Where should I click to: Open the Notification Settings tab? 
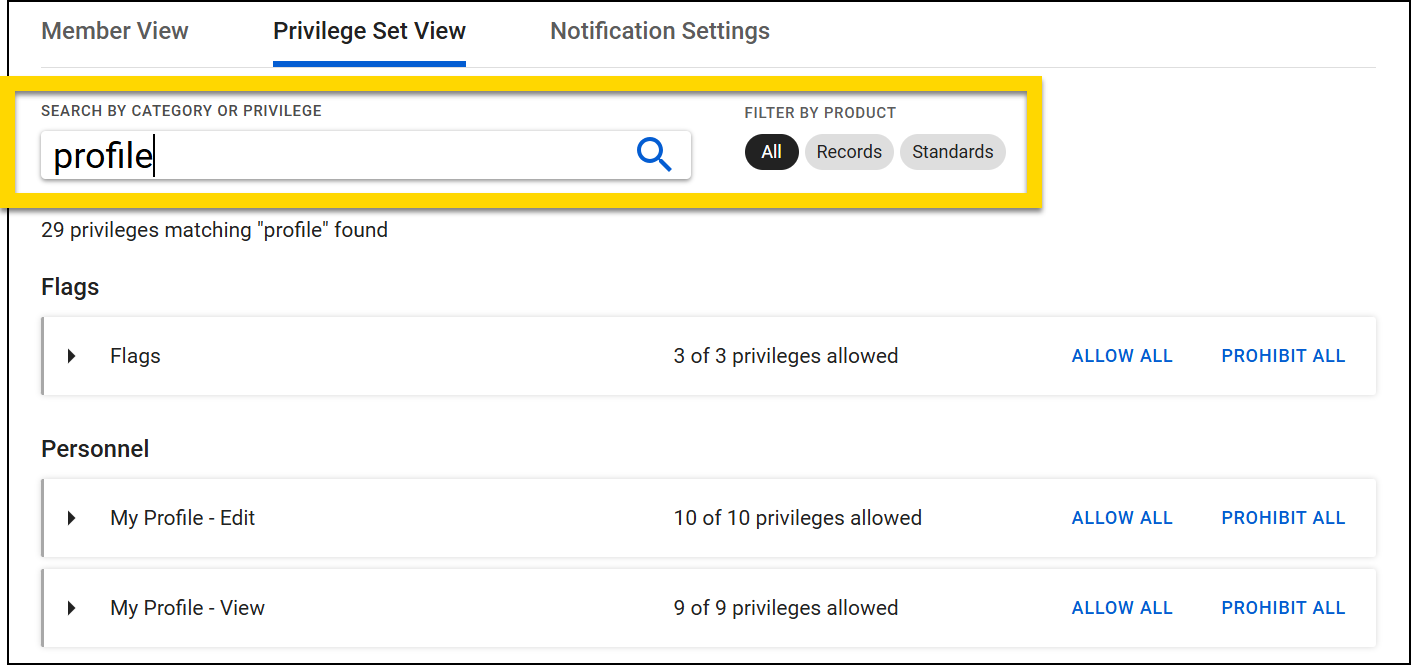[659, 31]
